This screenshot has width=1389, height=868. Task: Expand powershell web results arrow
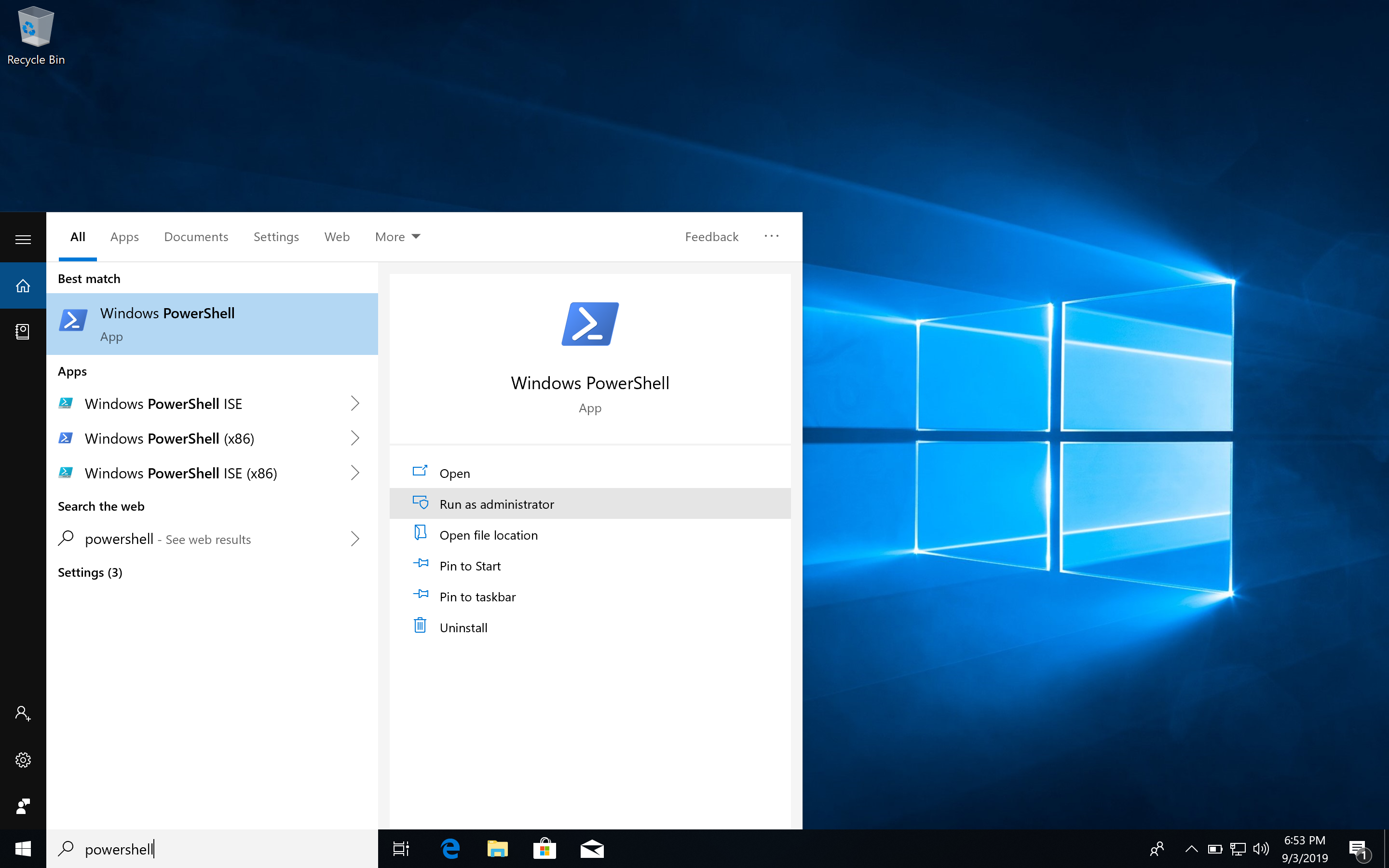(354, 539)
